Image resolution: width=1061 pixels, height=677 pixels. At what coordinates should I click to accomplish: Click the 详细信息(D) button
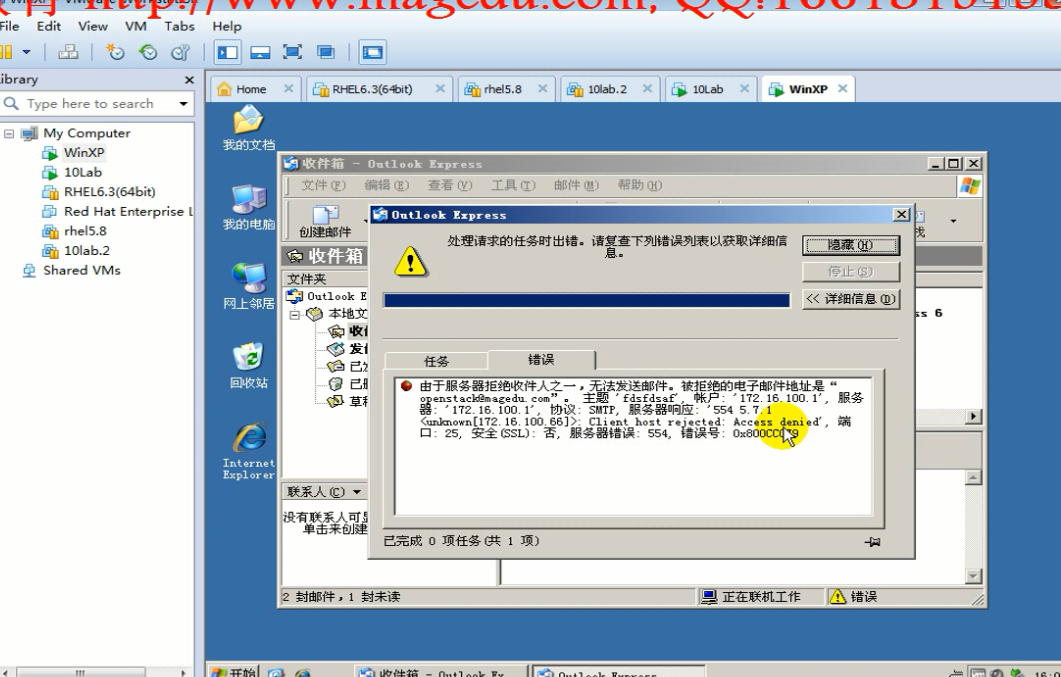click(x=851, y=299)
